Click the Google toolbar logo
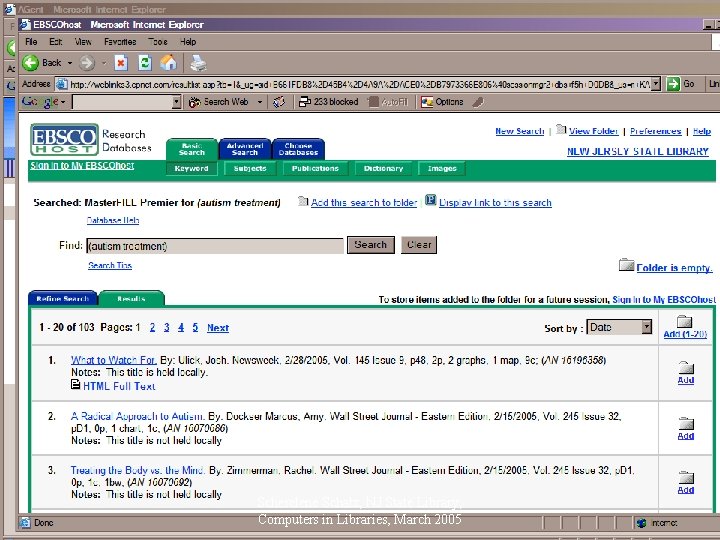720x540 pixels. click(40, 102)
